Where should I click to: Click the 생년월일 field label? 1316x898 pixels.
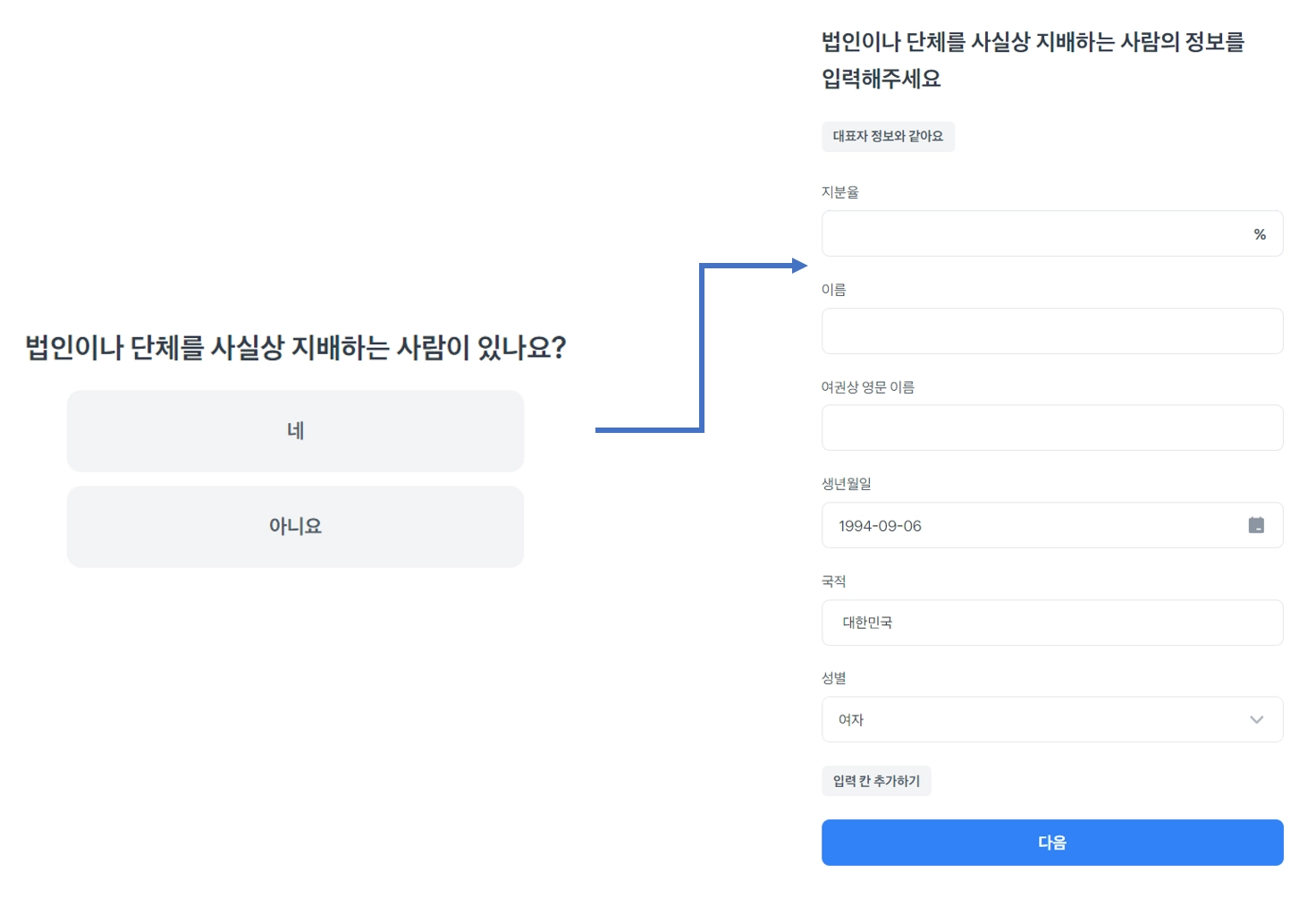point(846,484)
